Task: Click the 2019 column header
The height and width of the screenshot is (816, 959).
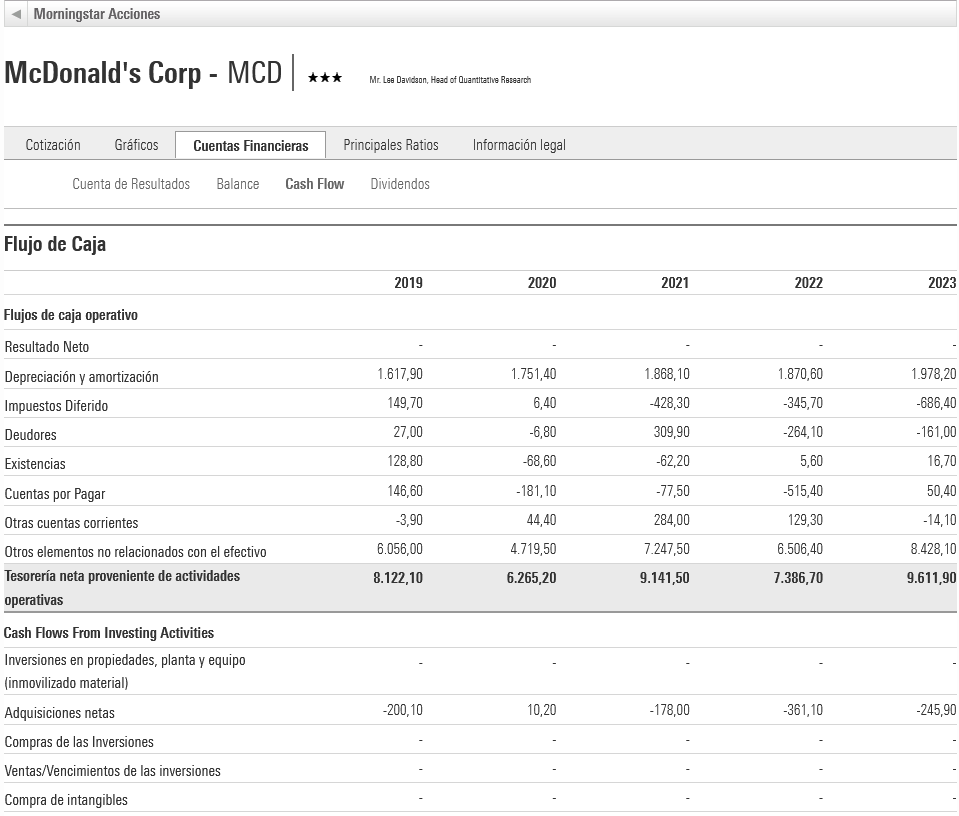Action: (408, 283)
